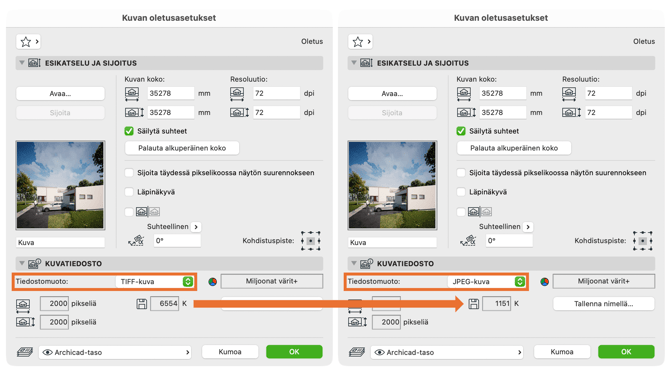Open Suhteellinen popup in left dialog
This screenshot has height=371, width=670.
click(x=196, y=227)
